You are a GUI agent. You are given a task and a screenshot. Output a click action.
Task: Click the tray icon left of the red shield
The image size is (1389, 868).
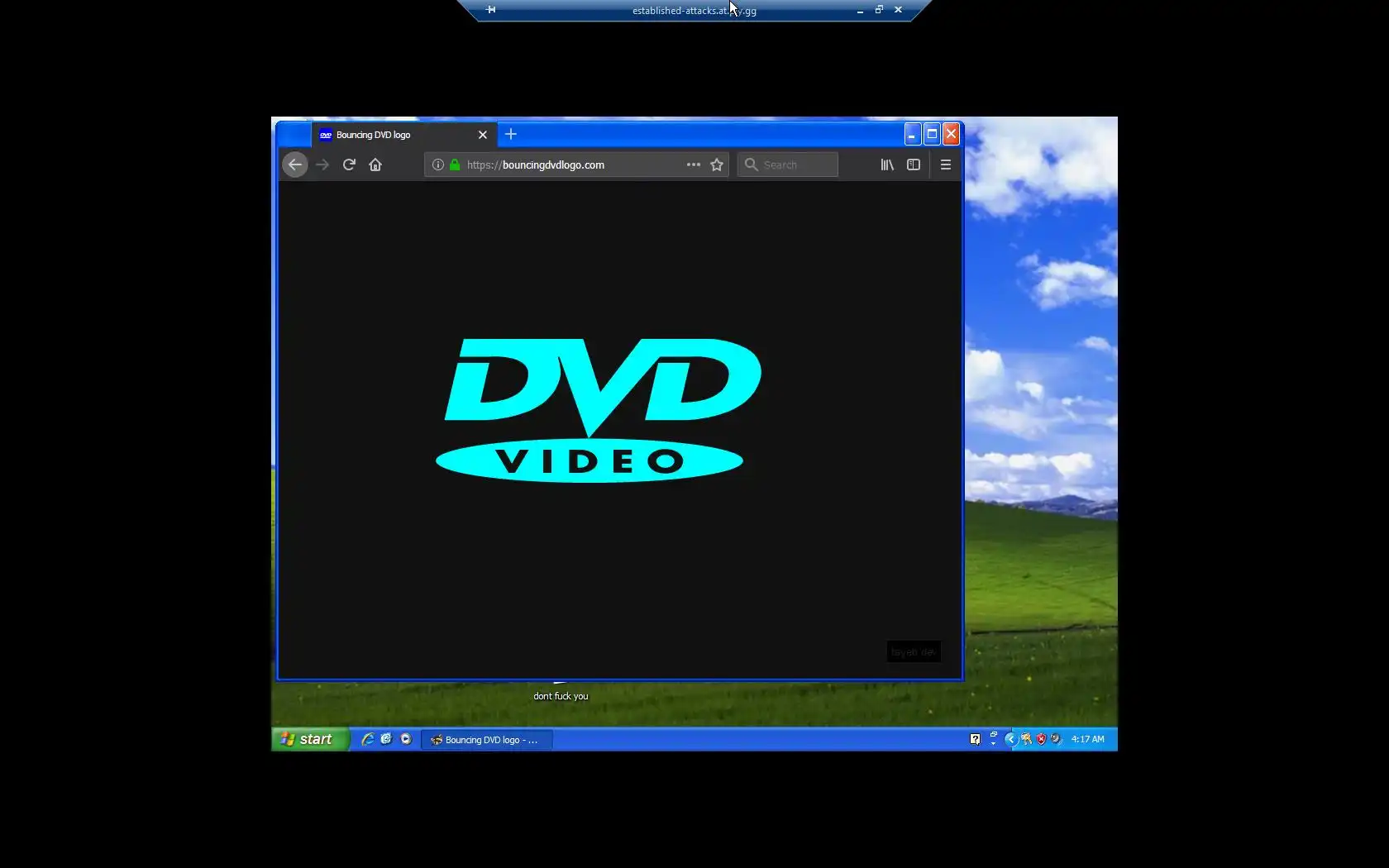click(x=1026, y=739)
